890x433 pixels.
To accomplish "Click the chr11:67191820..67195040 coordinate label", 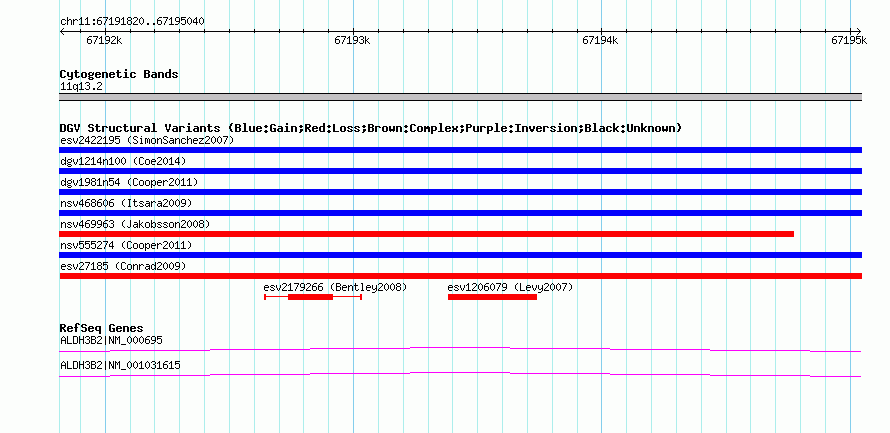I will pos(132,22).
